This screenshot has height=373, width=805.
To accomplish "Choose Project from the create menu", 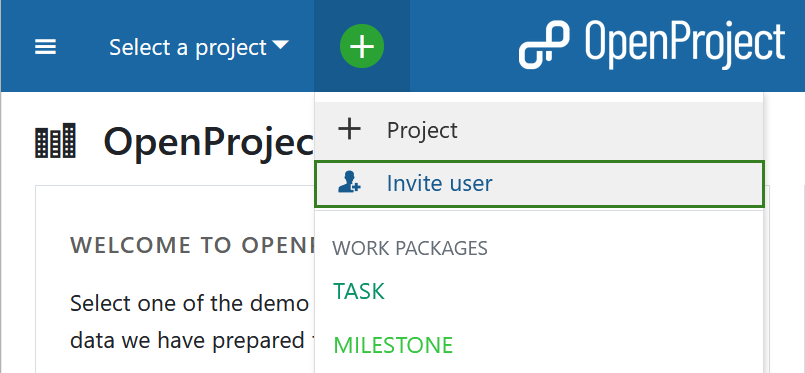I will point(539,130).
